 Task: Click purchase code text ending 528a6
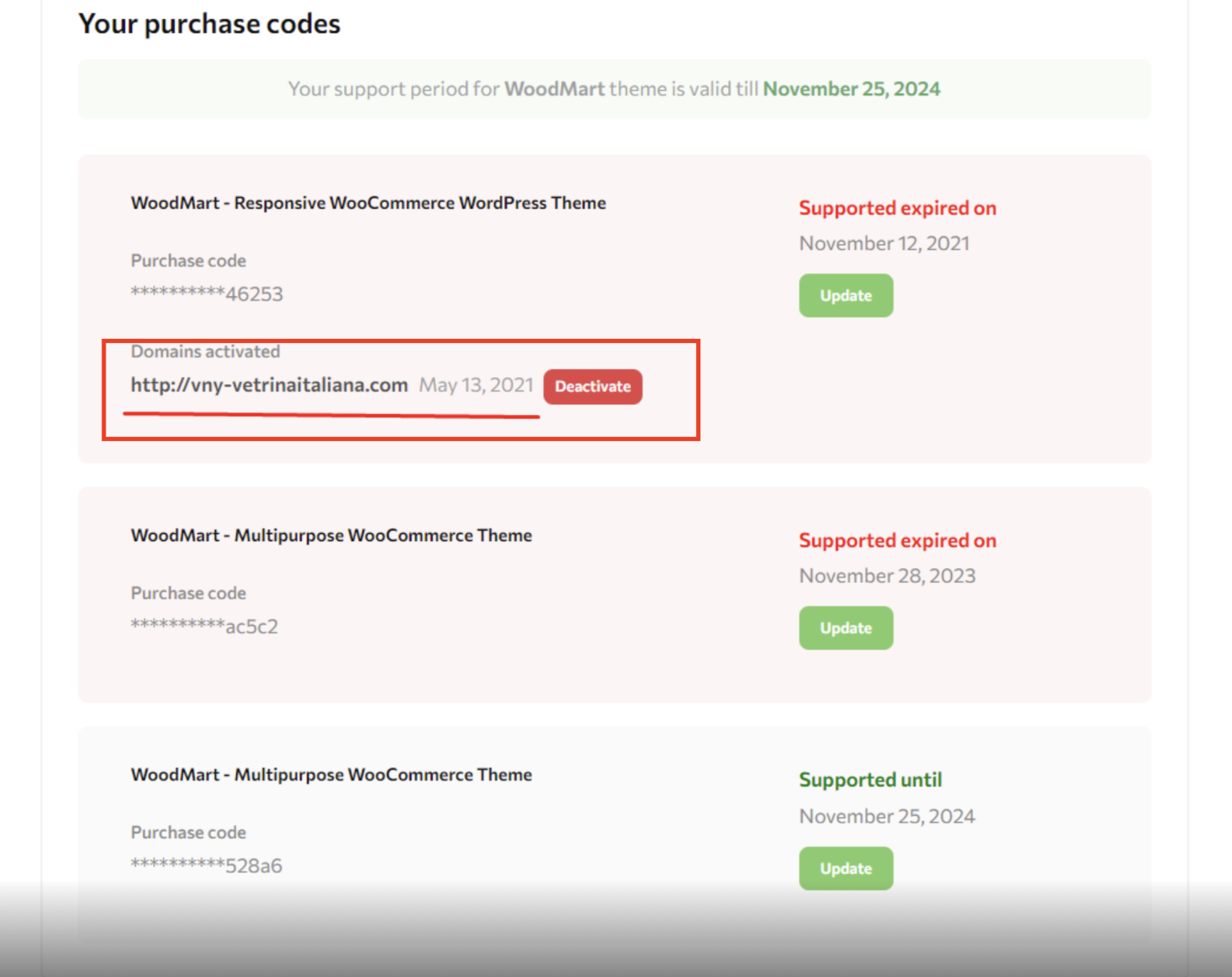click(x=206, y=866)
